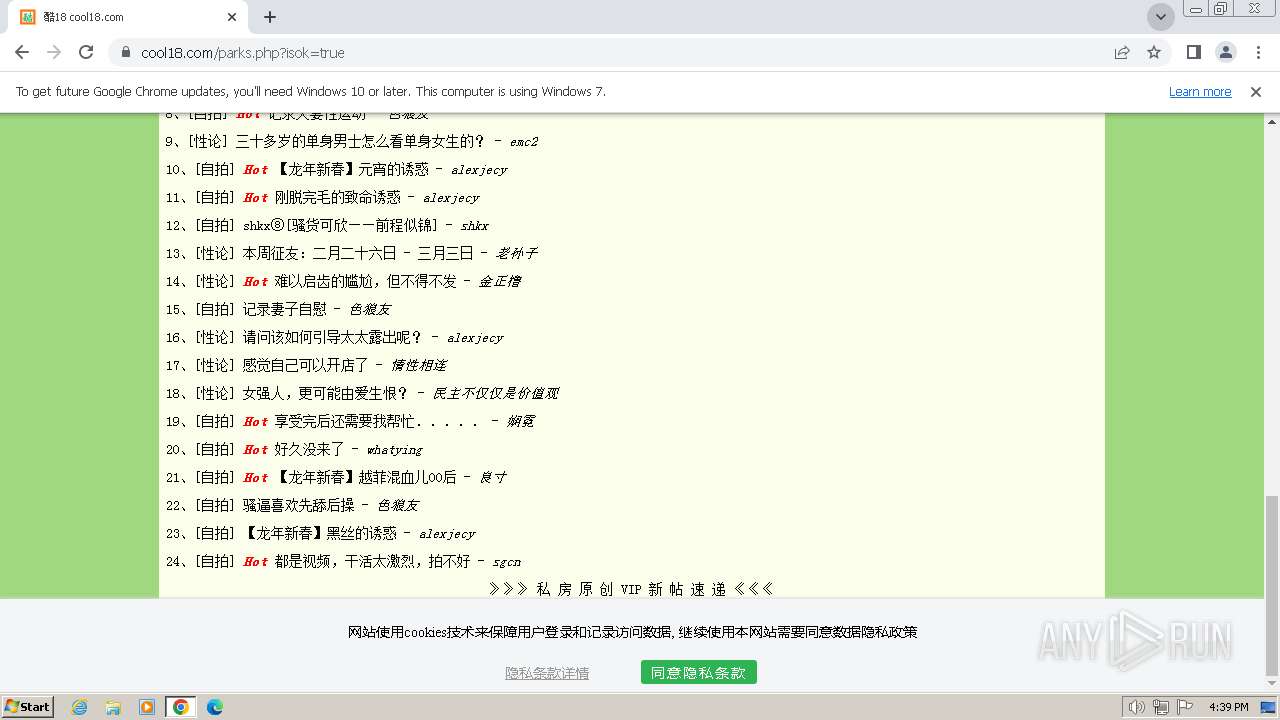The height and width of the screenshot is (720, 1280).
Task: Open post 9 by emc2
Action: (x=360, y=142)
